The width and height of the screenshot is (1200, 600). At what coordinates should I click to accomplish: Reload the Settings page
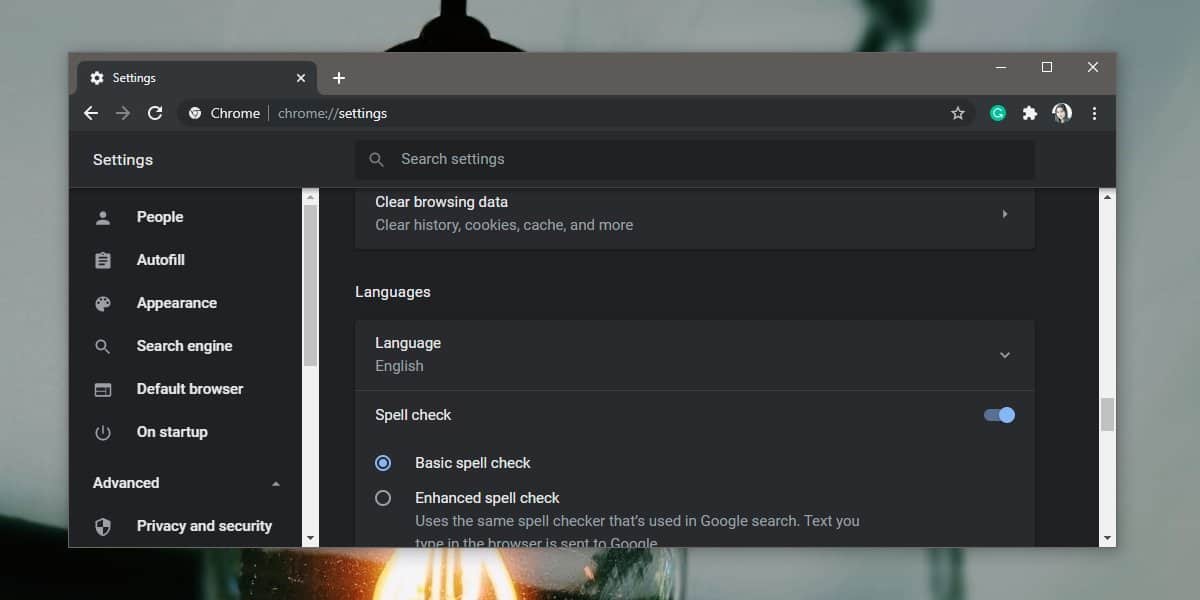[155, 113]
